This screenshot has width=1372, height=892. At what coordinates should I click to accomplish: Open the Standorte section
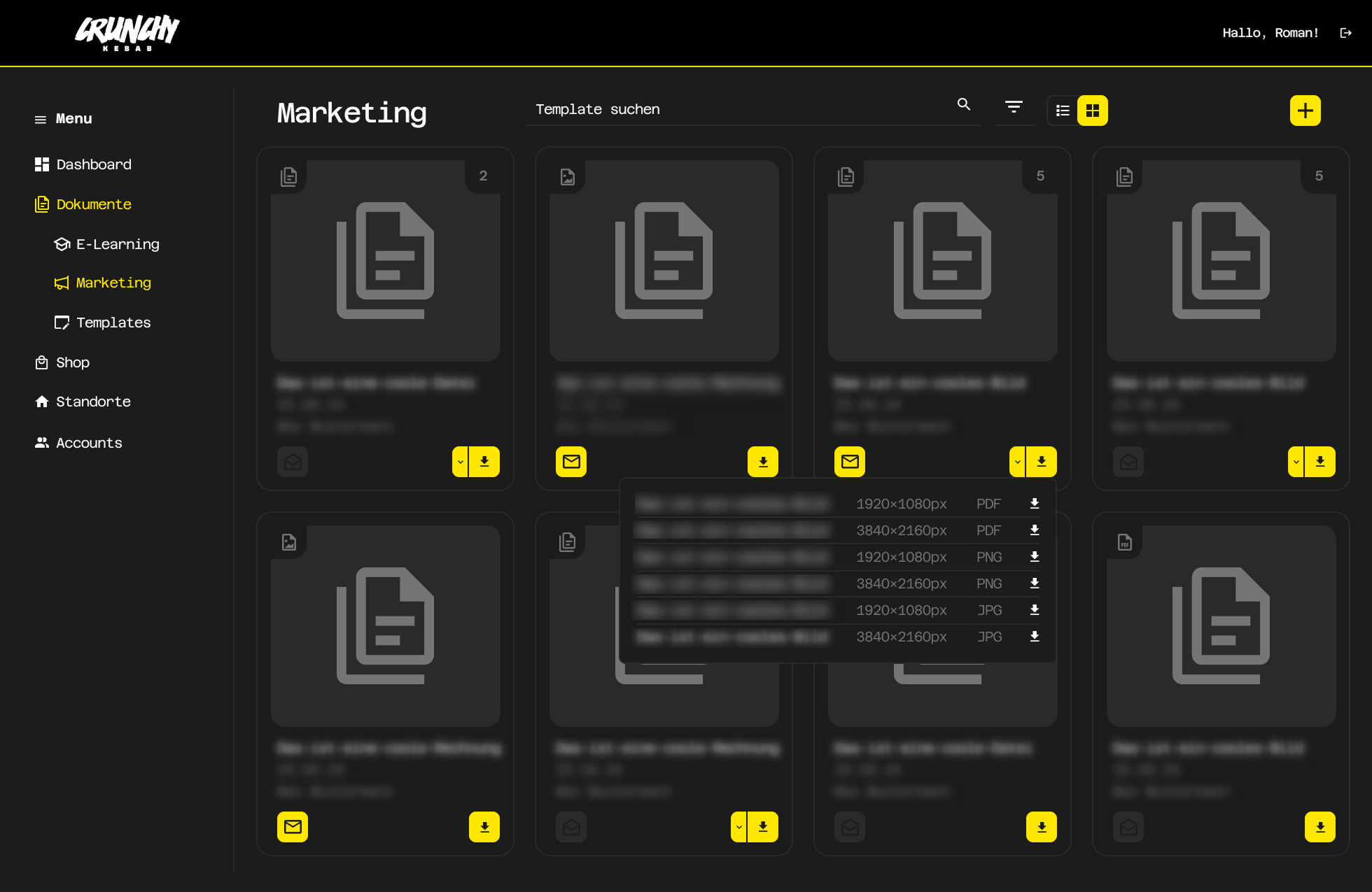(93, 402)
